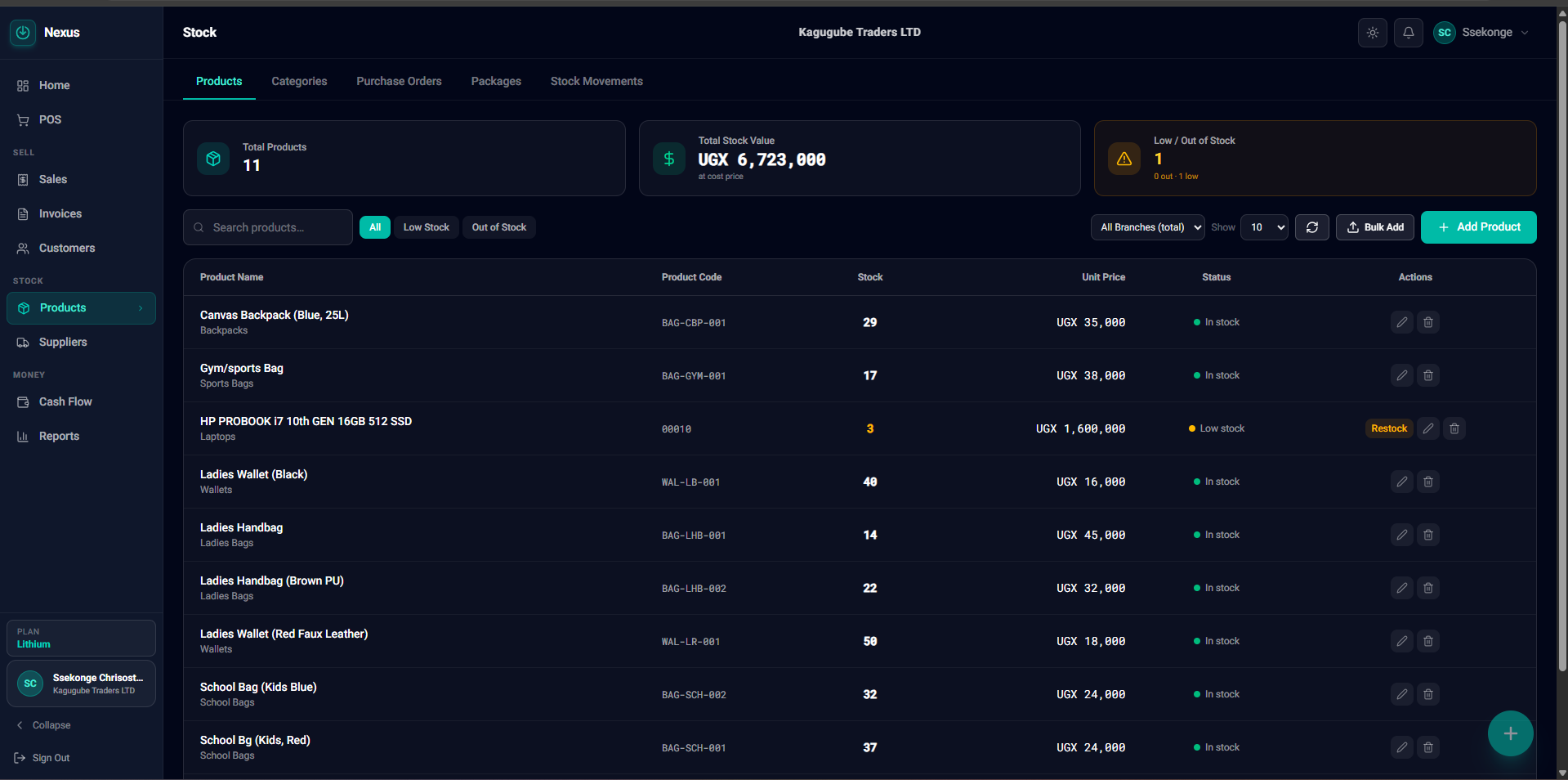Click the Total Products card

(x=404, y=159)
